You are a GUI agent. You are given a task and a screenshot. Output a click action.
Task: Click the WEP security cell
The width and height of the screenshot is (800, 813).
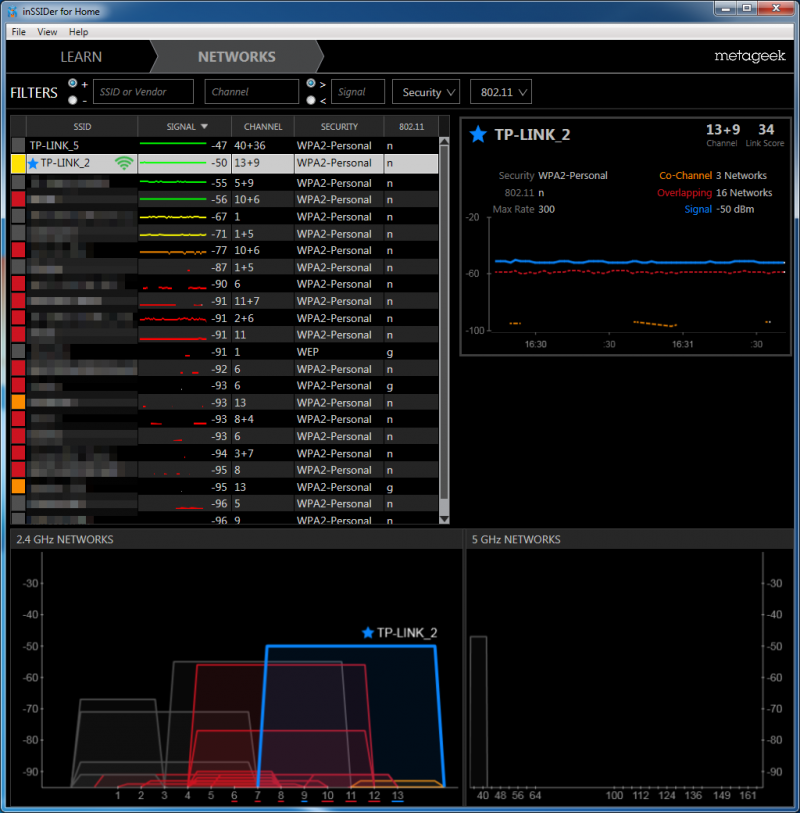pos(307,352)
